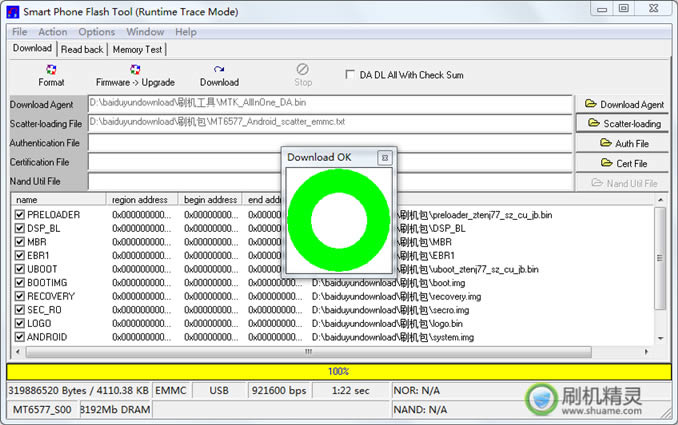Click the yellow 100% progress bar

(338, 371)
